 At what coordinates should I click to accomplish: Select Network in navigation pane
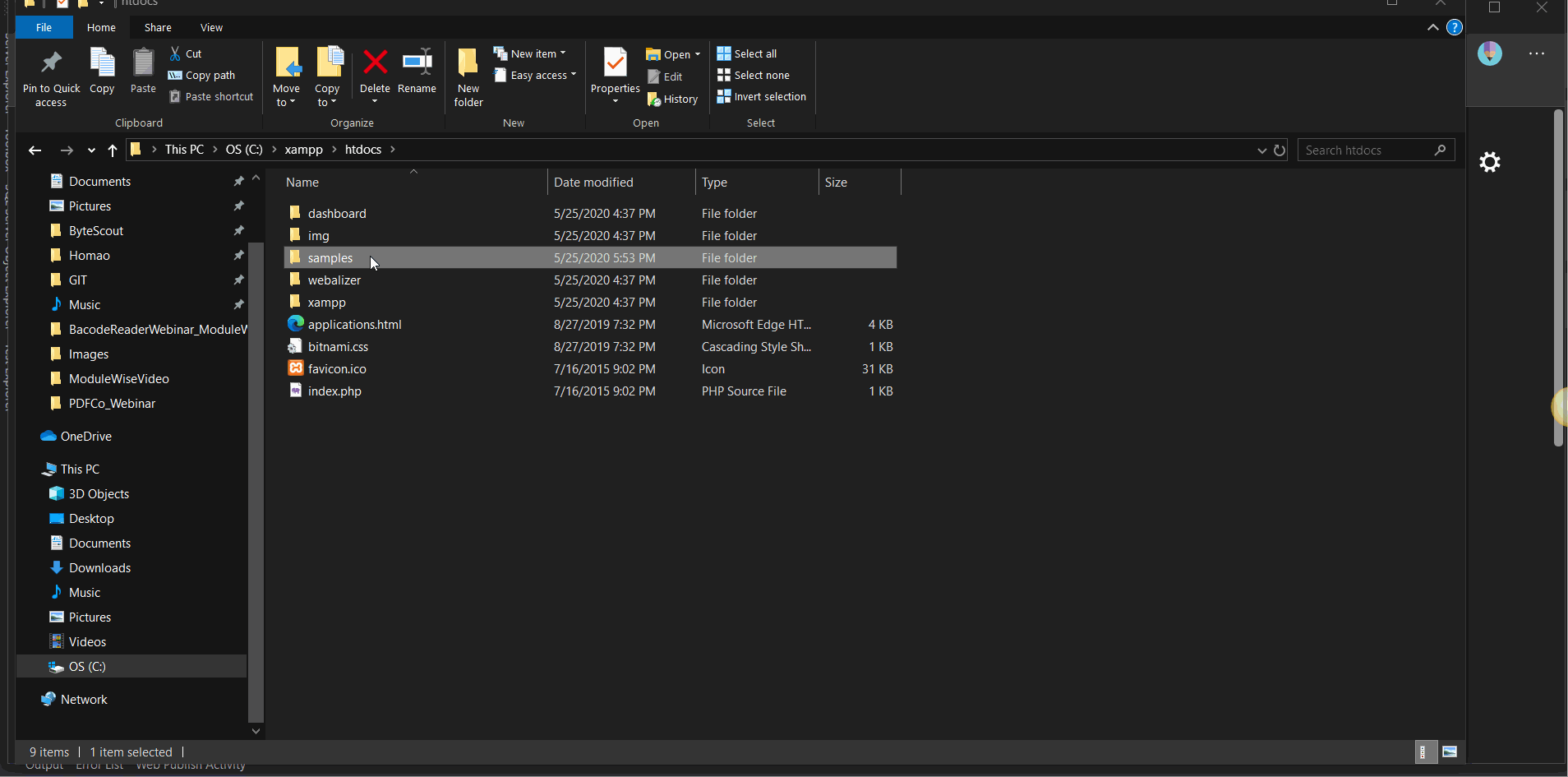coord(84,700)
